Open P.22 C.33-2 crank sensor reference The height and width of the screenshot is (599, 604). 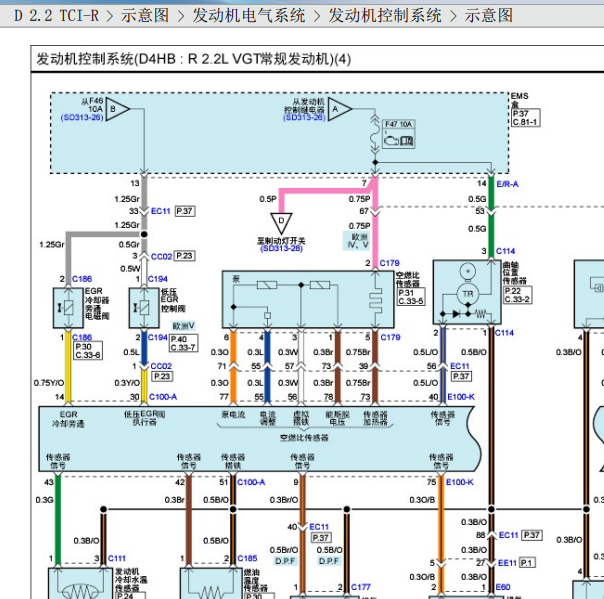[517, 295]
